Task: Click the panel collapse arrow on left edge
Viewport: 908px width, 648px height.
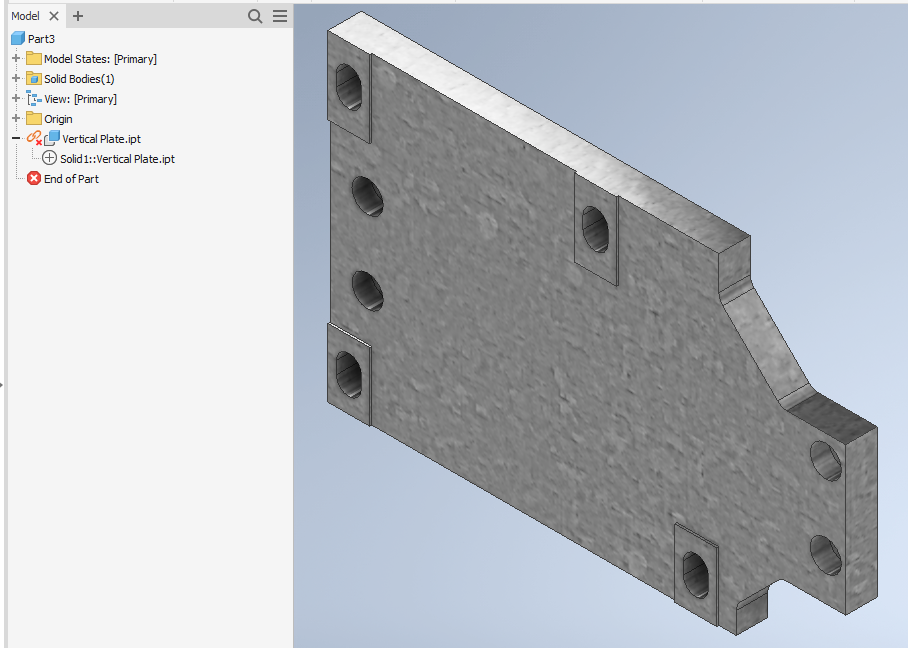Action: click(x=4, y=383)
